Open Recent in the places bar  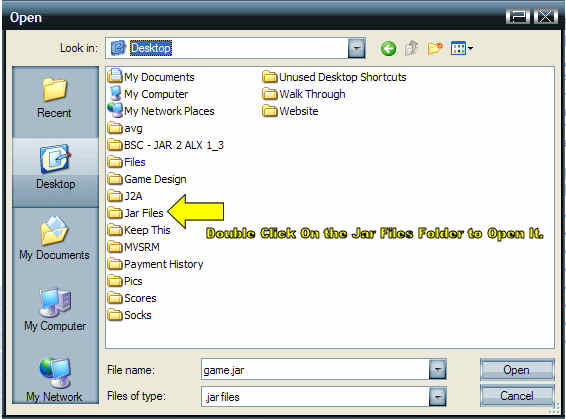(x=55, y=99)
